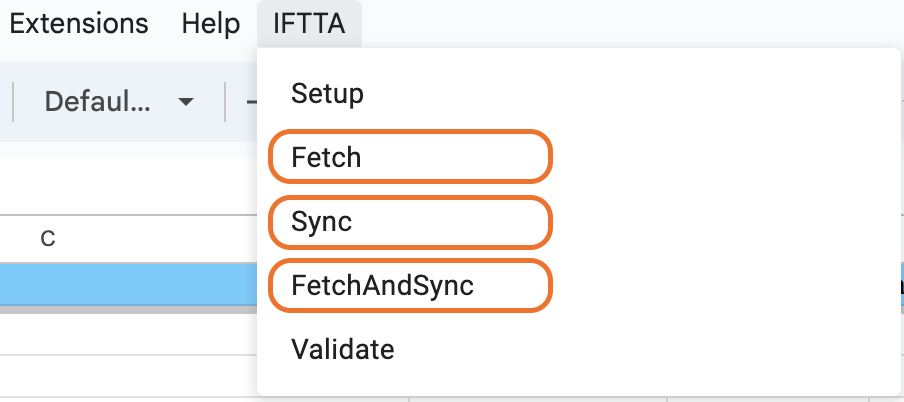Click the caret arrow beside the Default font

tap(185, 101)
